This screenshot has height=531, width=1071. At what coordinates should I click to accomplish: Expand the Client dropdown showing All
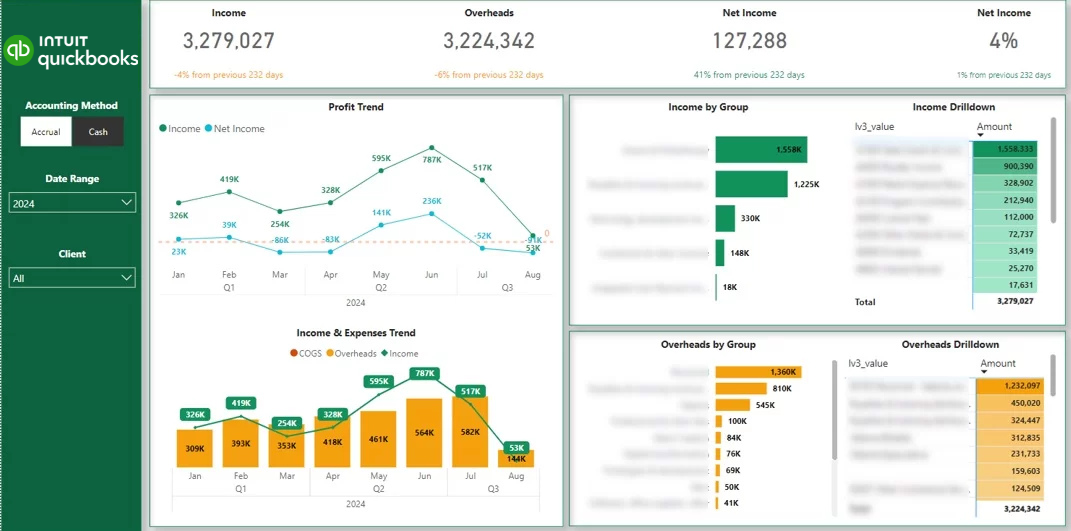point(72,278)
